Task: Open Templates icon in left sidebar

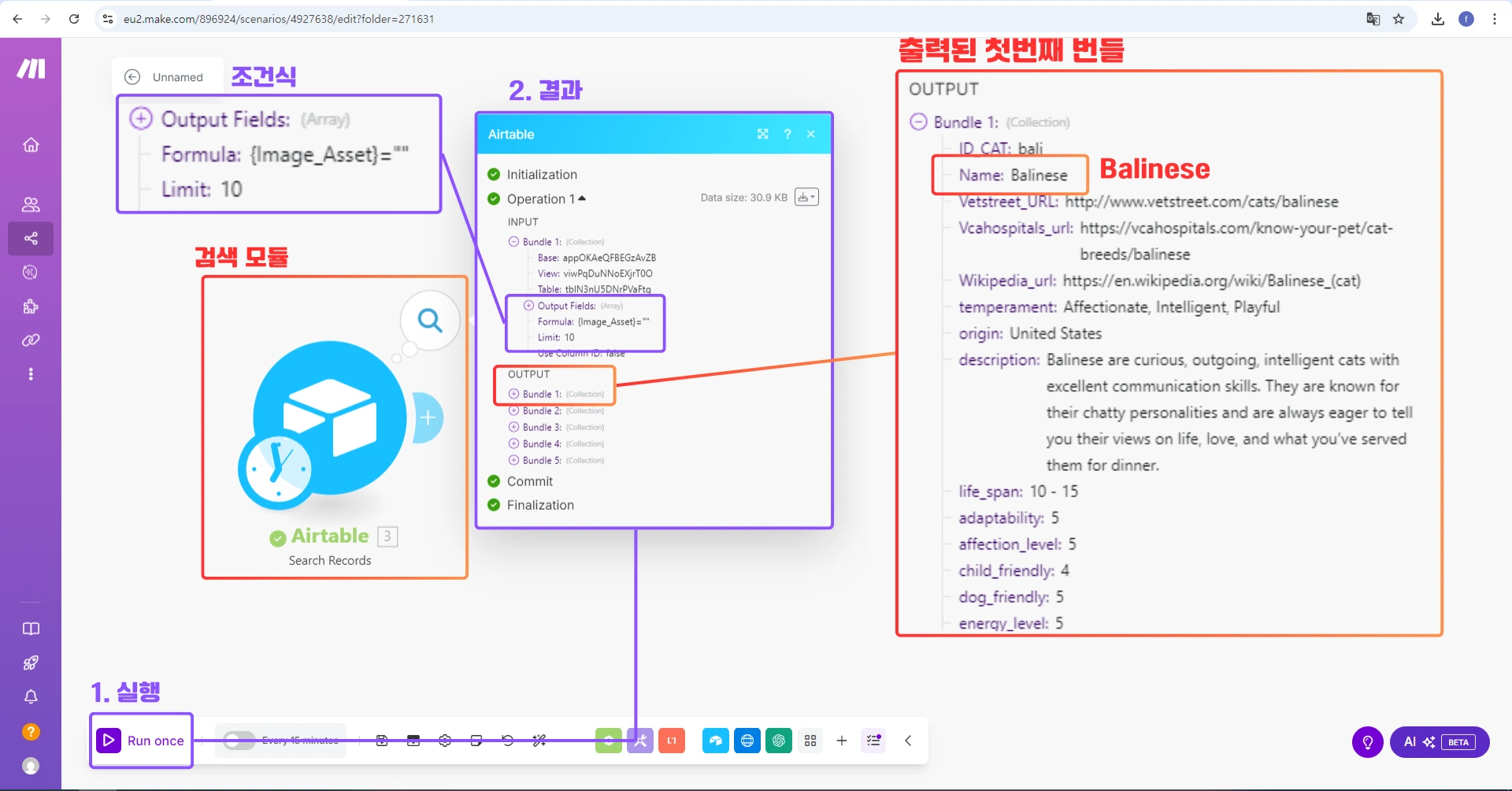Action: point(31,273)
